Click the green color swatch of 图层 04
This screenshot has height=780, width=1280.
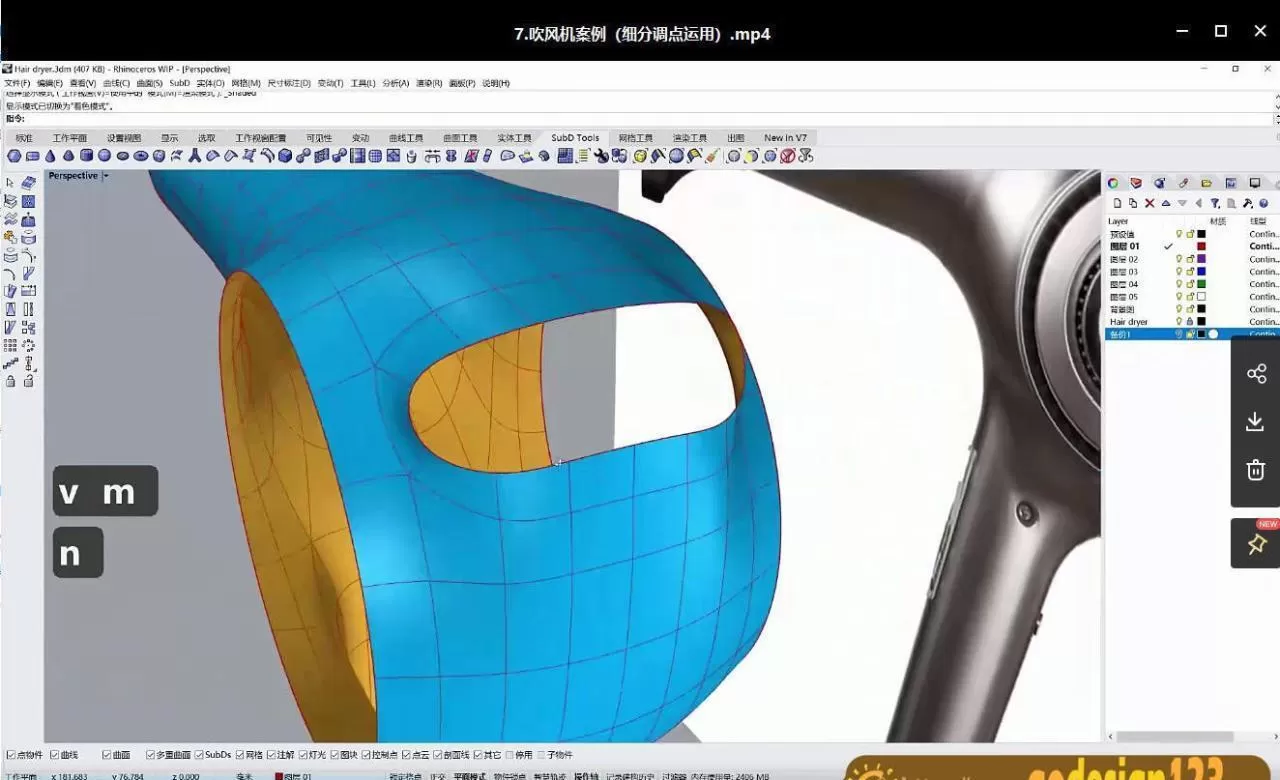(1201, 284)
